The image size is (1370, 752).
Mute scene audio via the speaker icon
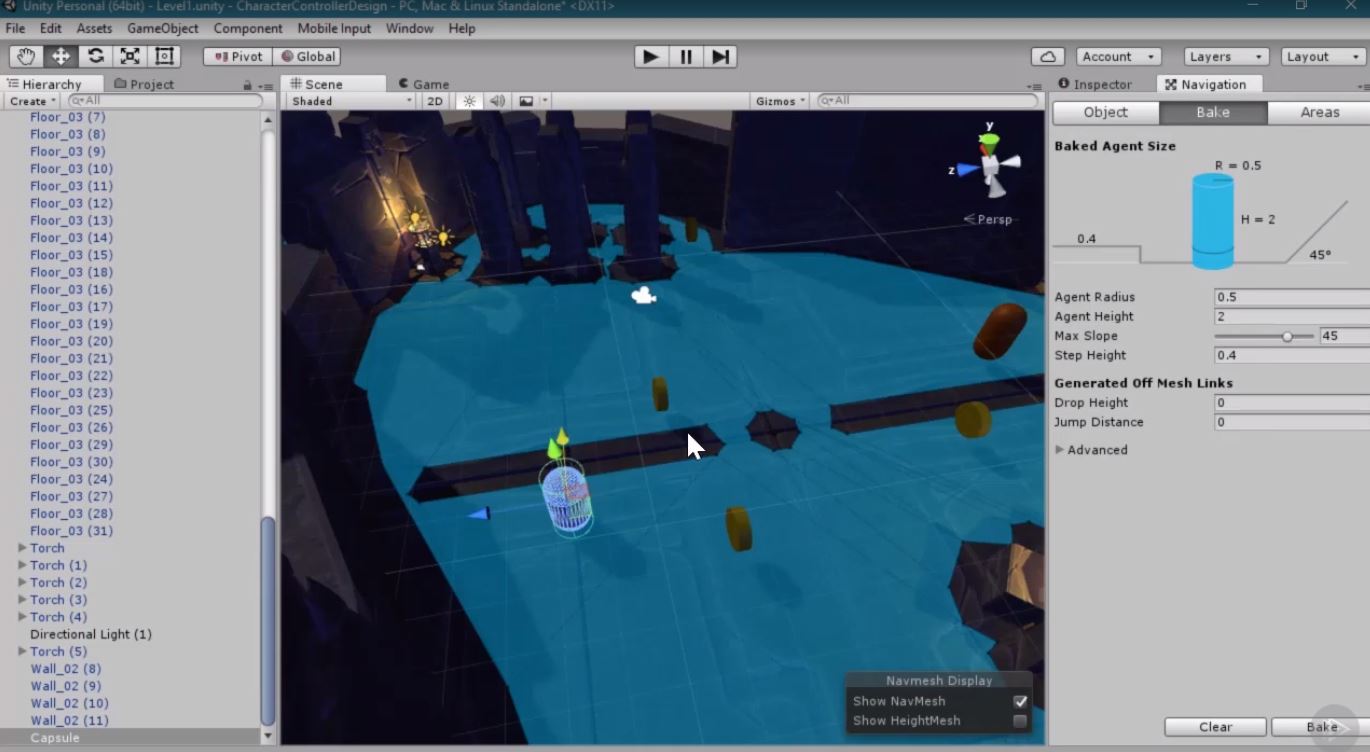point(496,100)
